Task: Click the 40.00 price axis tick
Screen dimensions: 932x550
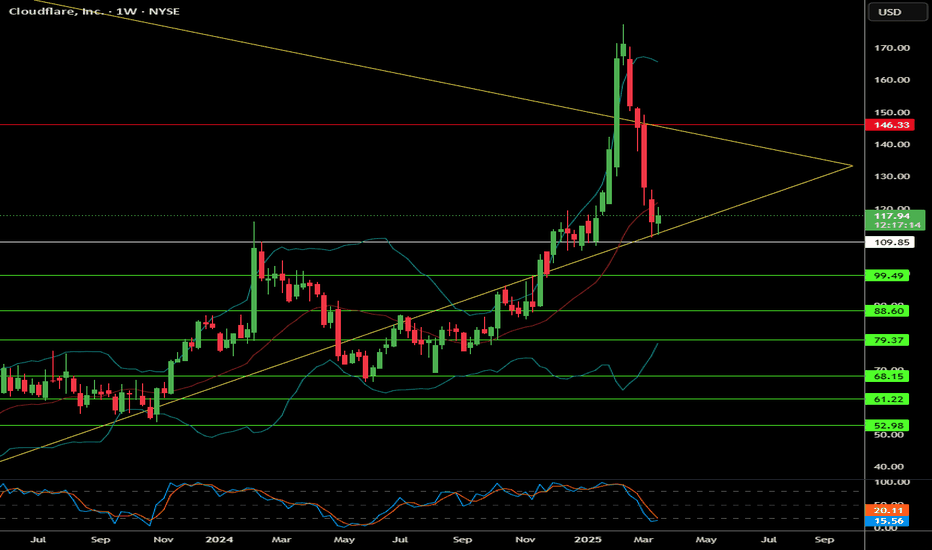Action: [889, 467]
